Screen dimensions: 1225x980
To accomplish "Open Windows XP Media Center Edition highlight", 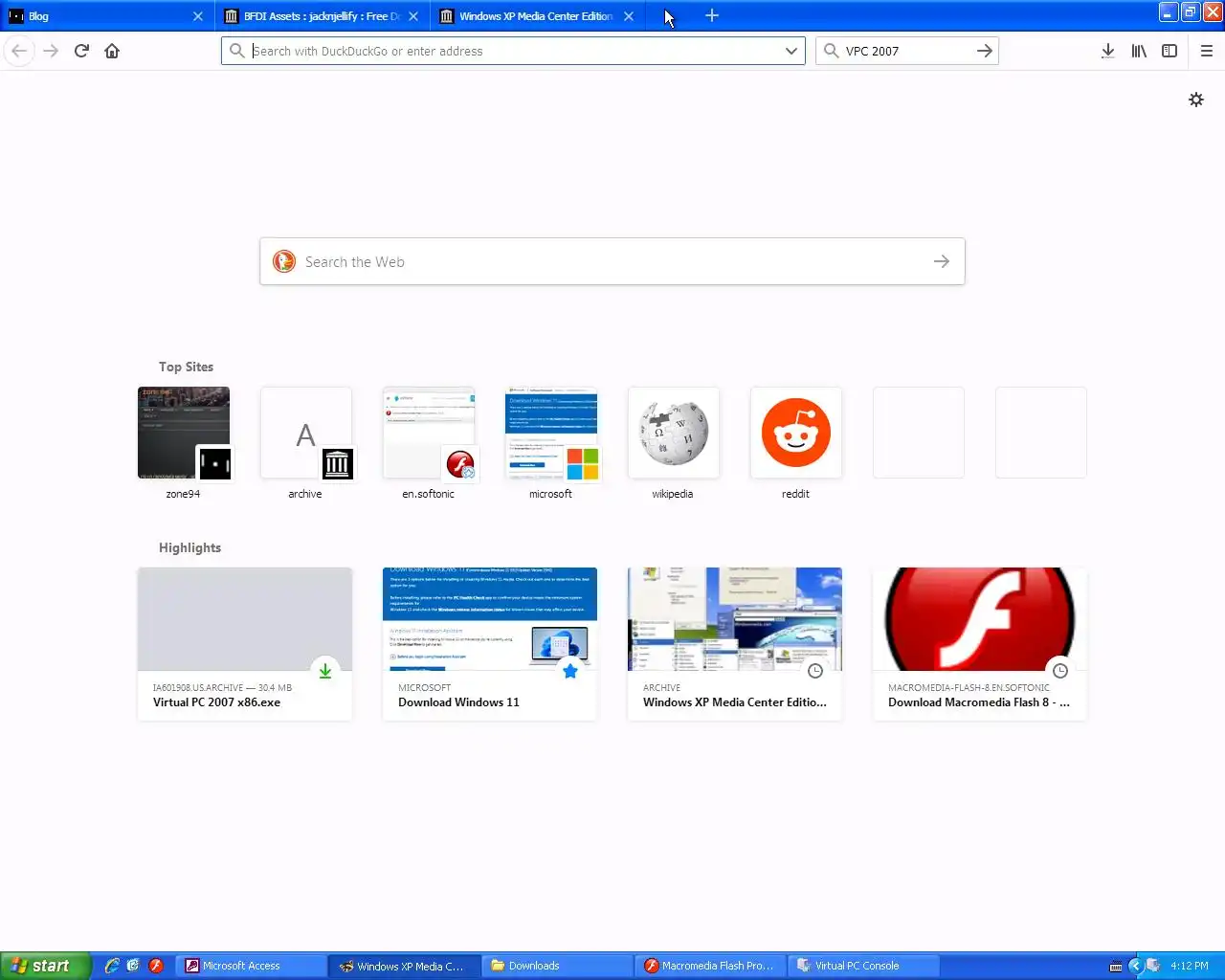I will coord(735,643).
